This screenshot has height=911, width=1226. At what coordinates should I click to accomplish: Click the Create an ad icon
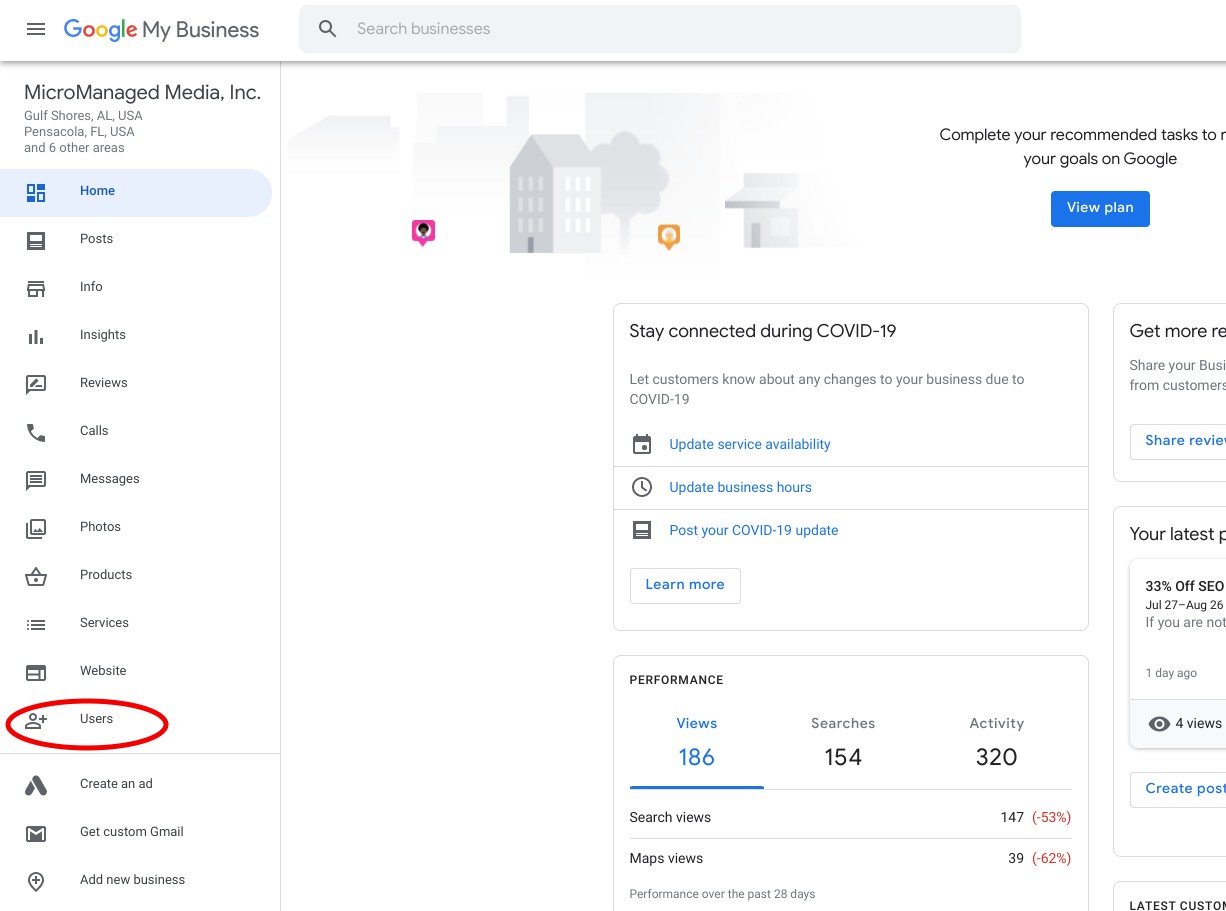tap(36, 786)
